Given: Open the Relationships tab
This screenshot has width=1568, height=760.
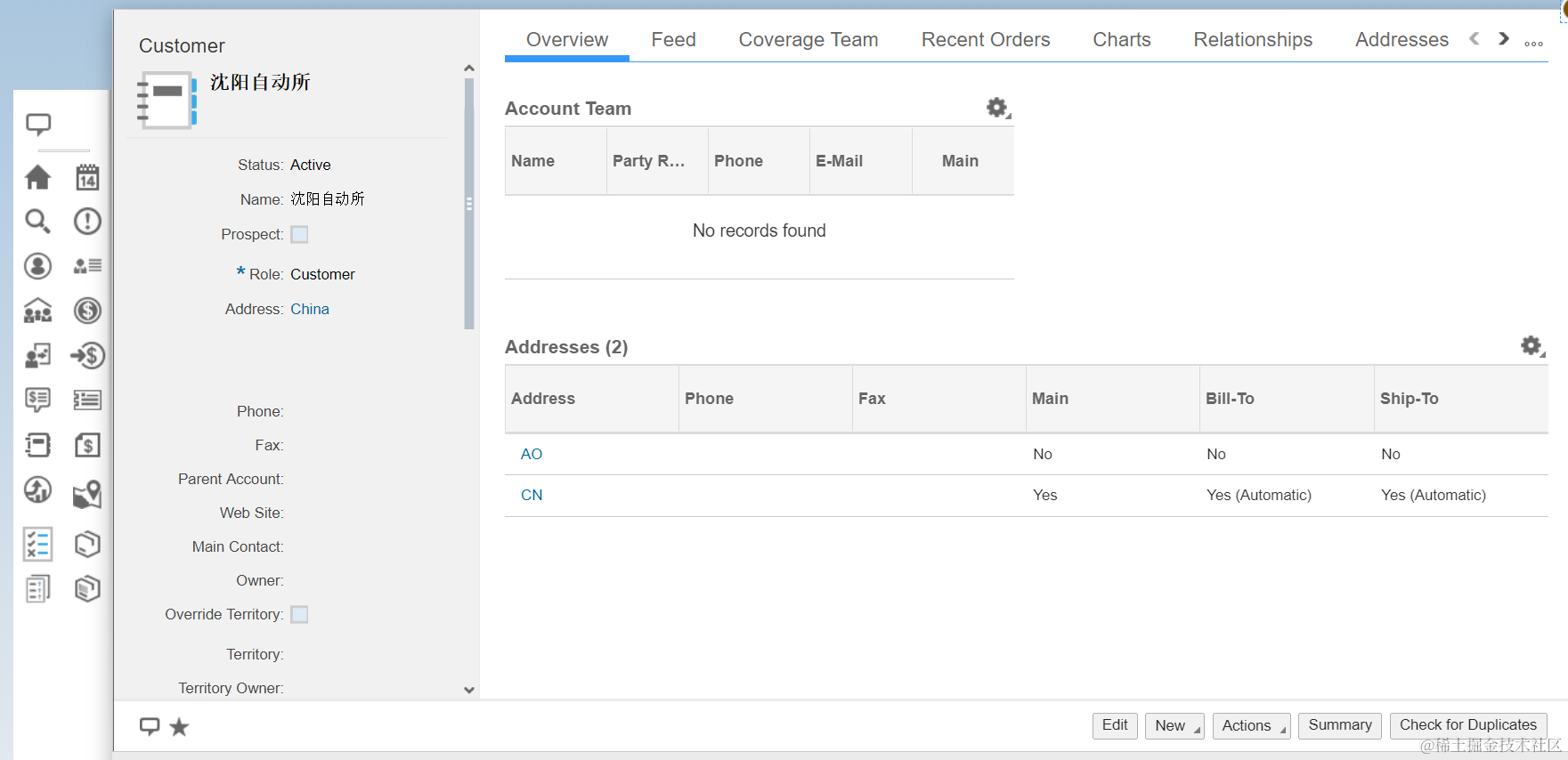Looking at the screenshot, I should point(1253,40).
